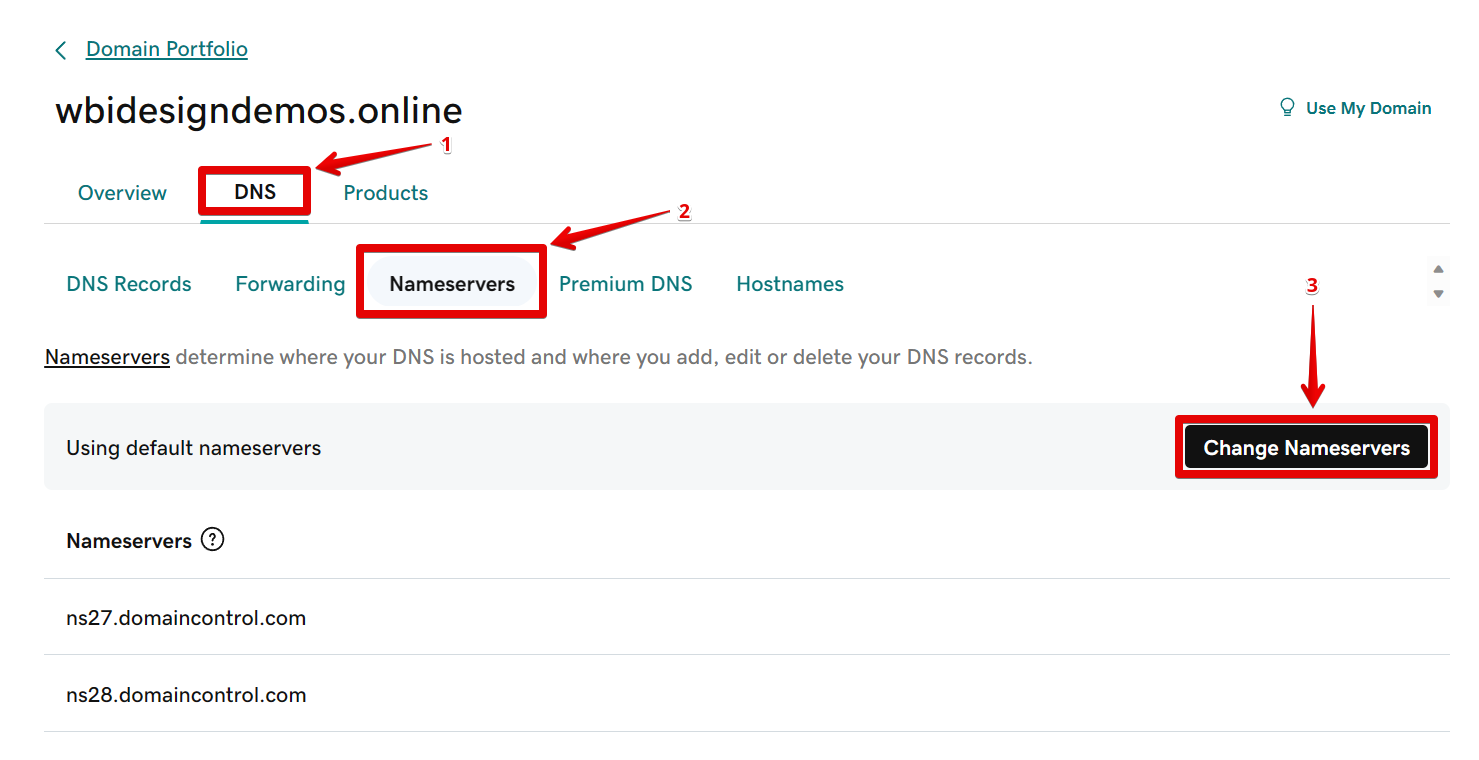This screenshot has width=1479, height=760.
Task: Click the back chevron beside Domain Portfolio
Action: 62,50
